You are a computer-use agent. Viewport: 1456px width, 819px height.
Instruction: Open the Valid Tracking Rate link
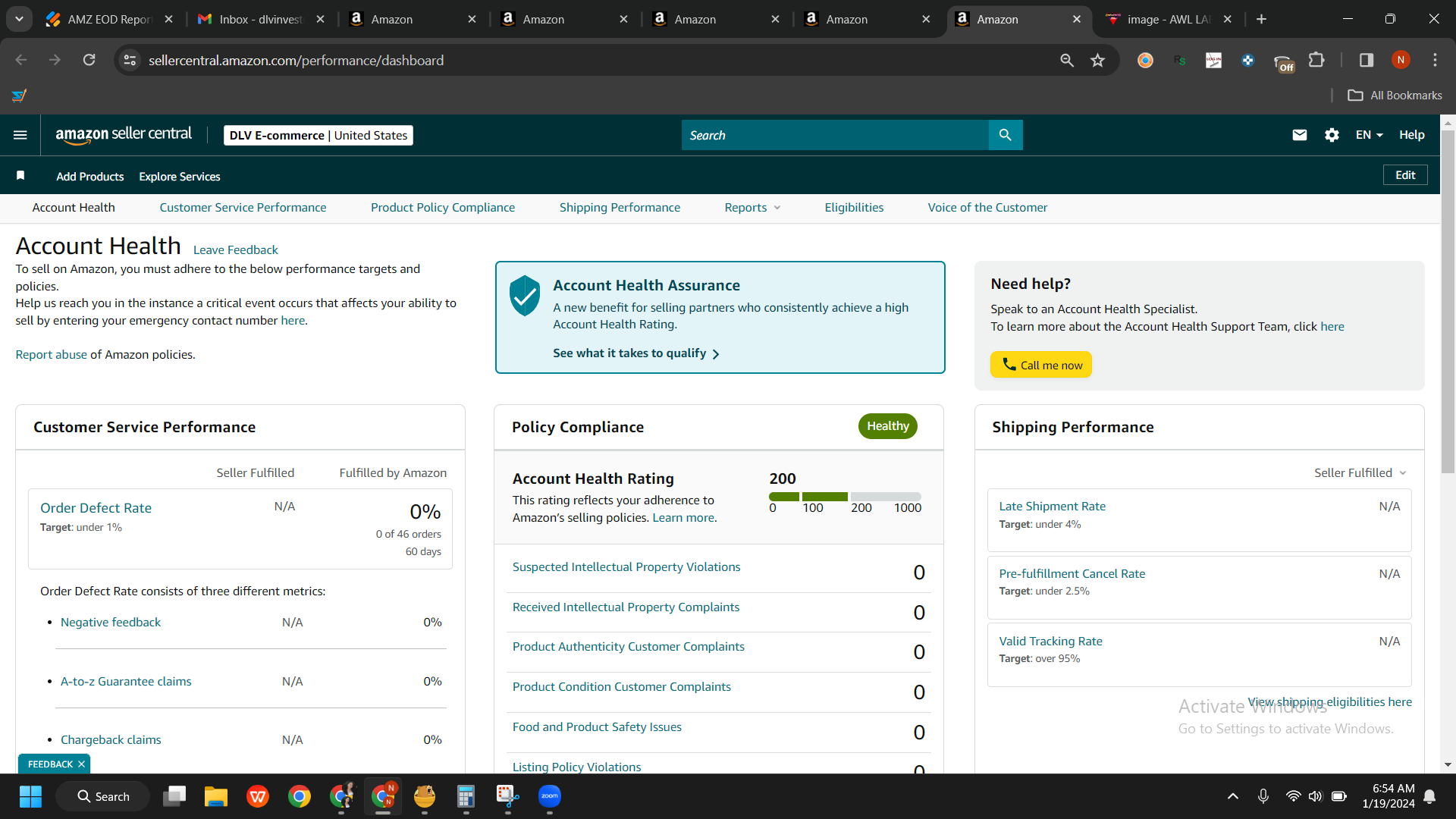tap(1050, 642)
